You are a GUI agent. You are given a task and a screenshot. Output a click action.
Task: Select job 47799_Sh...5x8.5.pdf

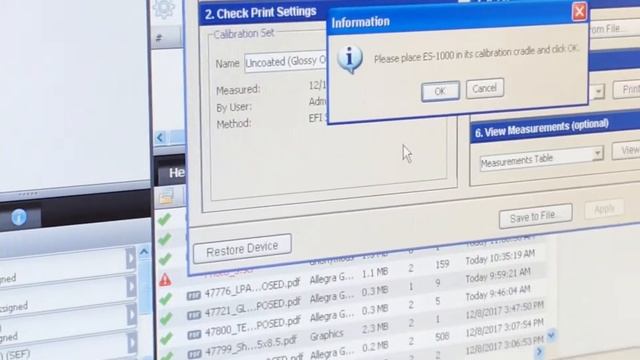click(x=251, y=346)
